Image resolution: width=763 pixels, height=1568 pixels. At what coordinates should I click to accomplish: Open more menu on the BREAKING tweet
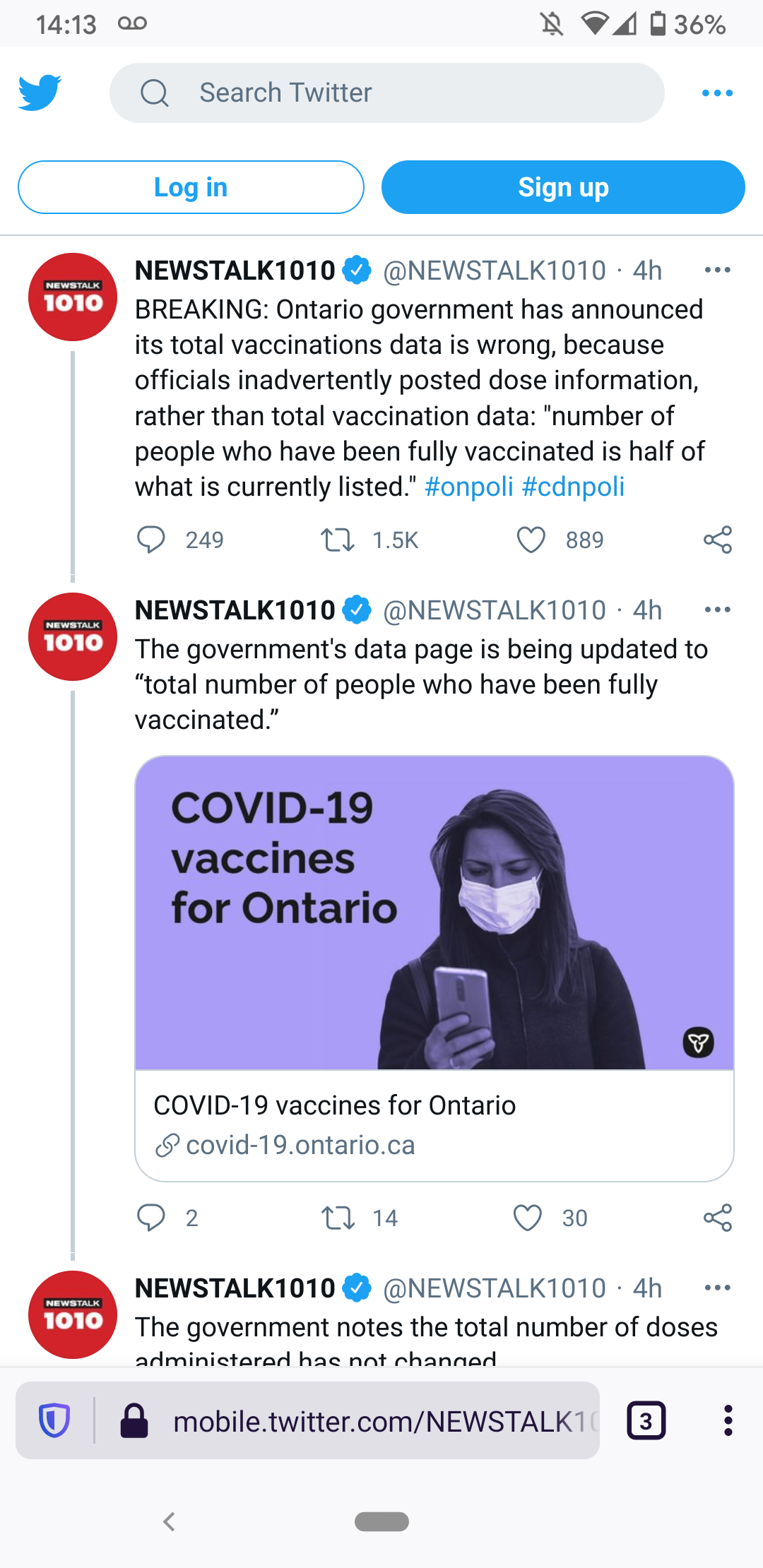tap(717, 270)
